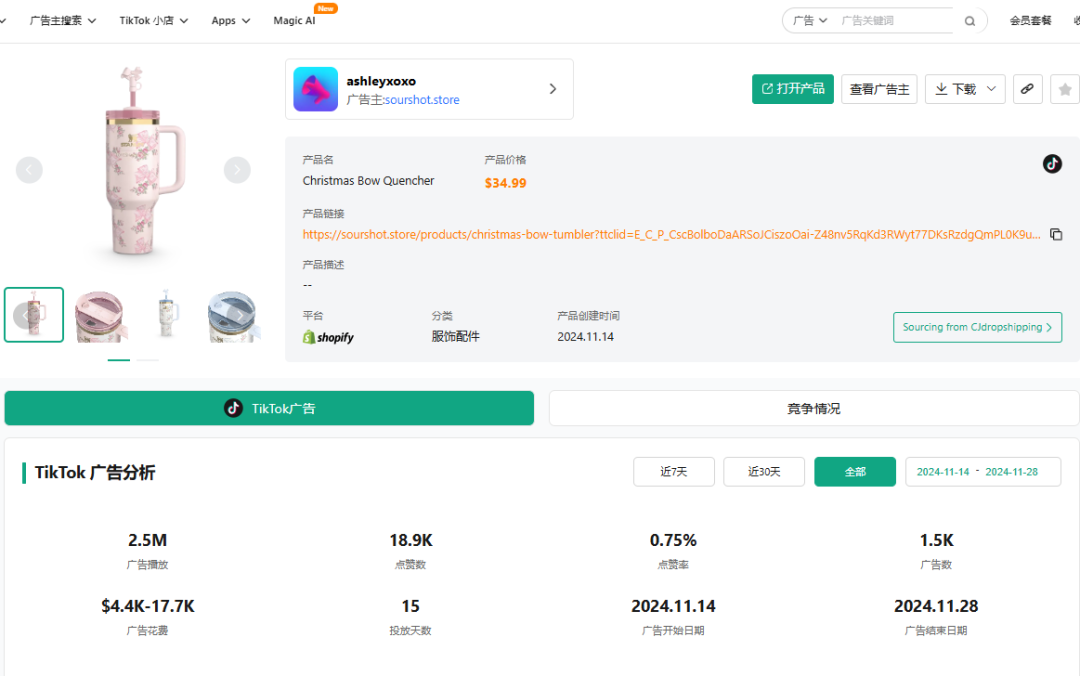Click the 打开产品 green button
Image resolution: width=1080 pixels, height=676 pixels.
click(x=793, y=89)
